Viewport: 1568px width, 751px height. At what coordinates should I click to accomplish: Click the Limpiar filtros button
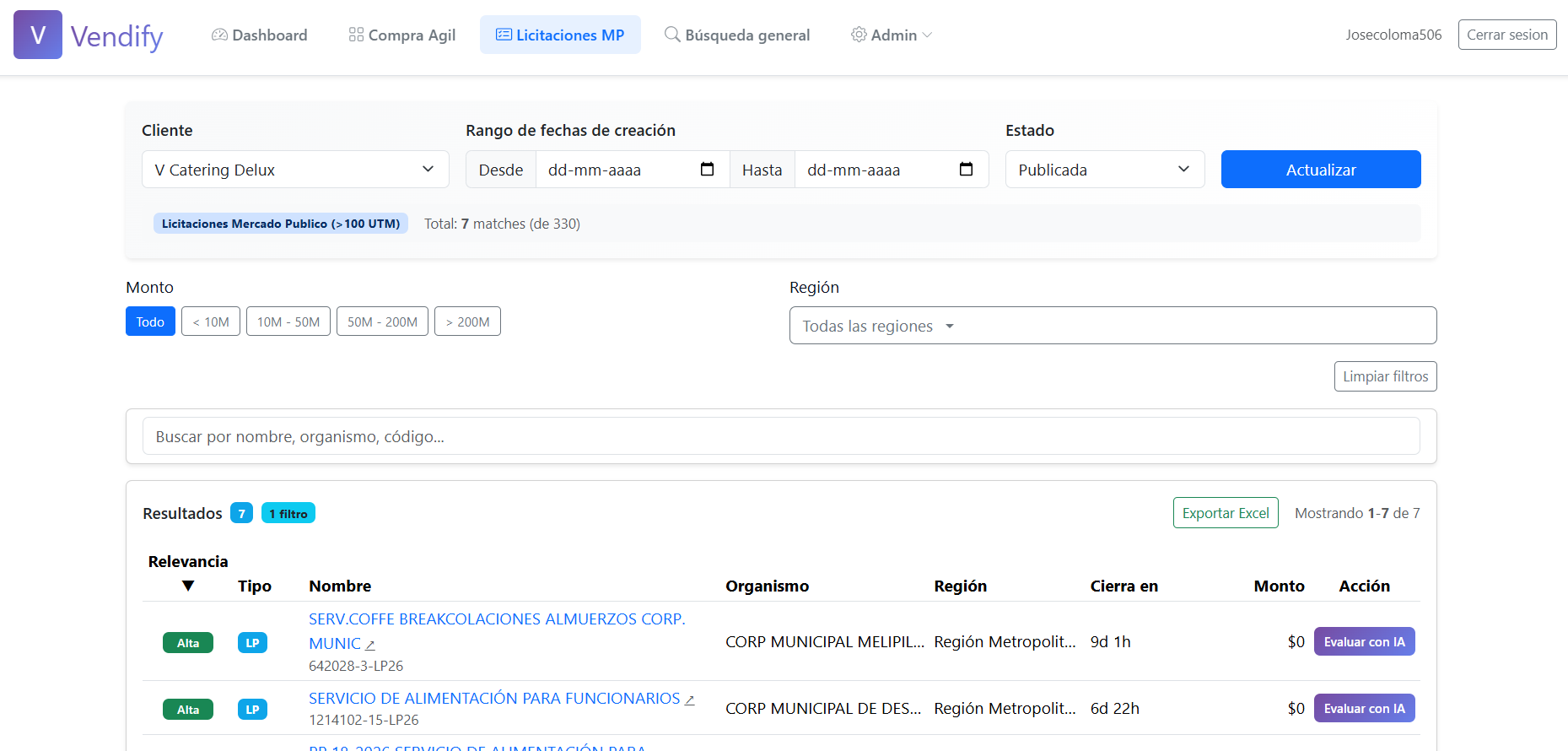coord(1385,376)
